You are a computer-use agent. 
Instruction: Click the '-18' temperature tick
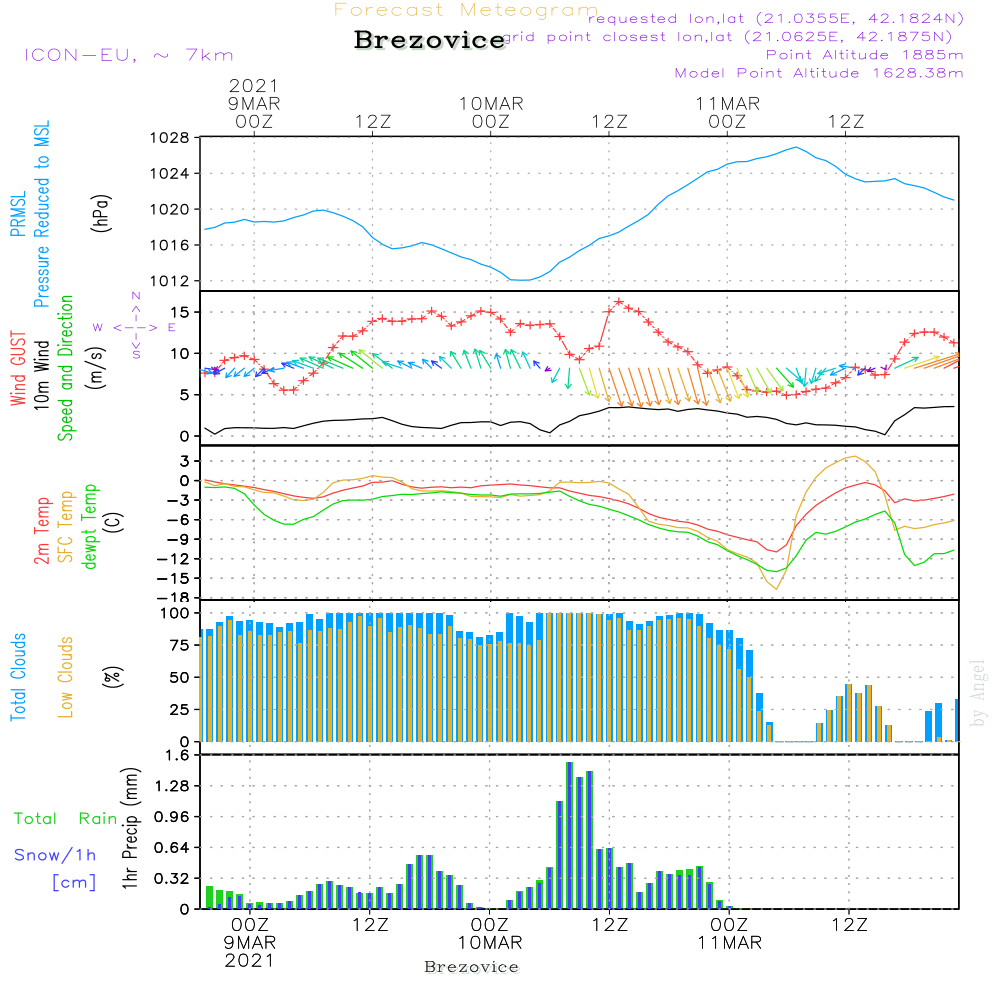tap(172, 597)
